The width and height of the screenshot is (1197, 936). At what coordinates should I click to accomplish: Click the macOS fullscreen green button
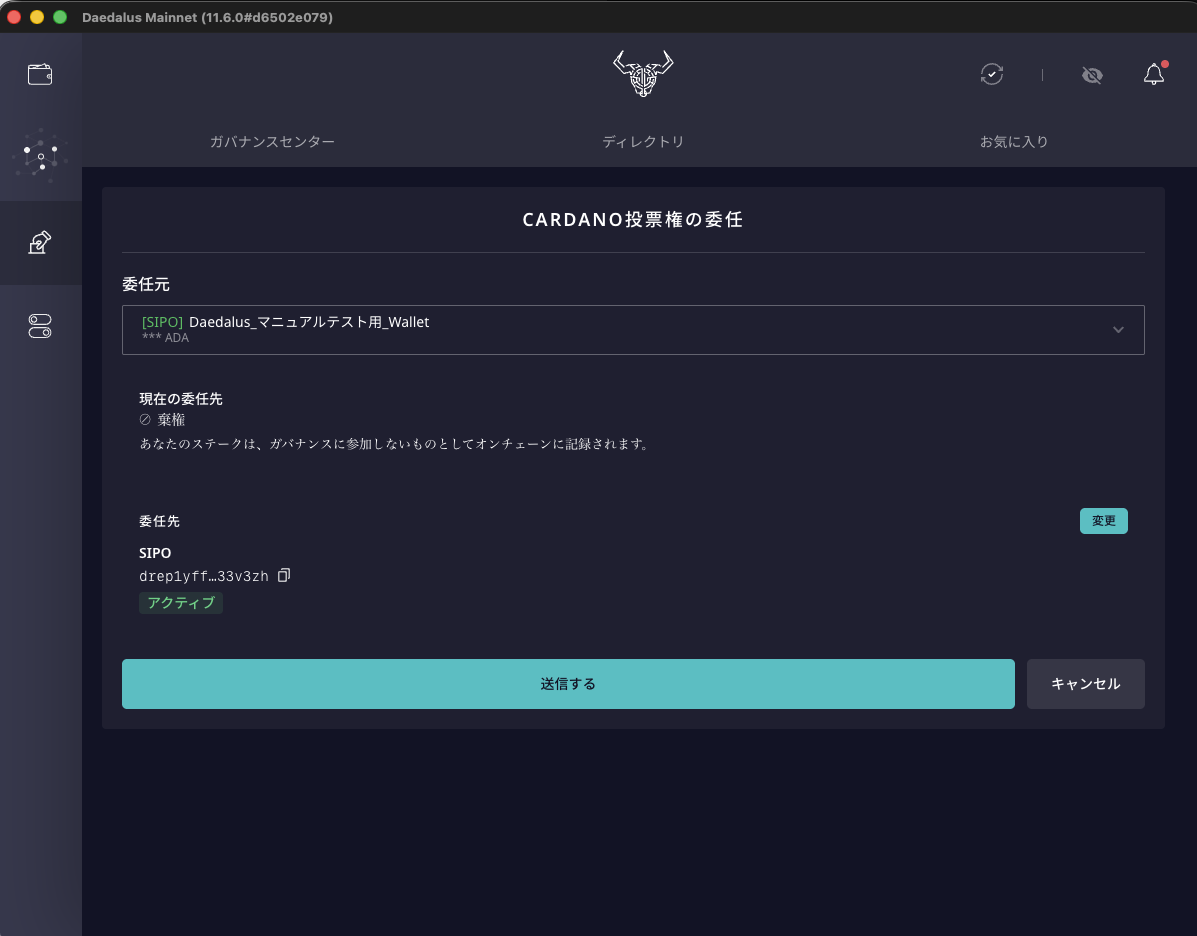(60, 17)
